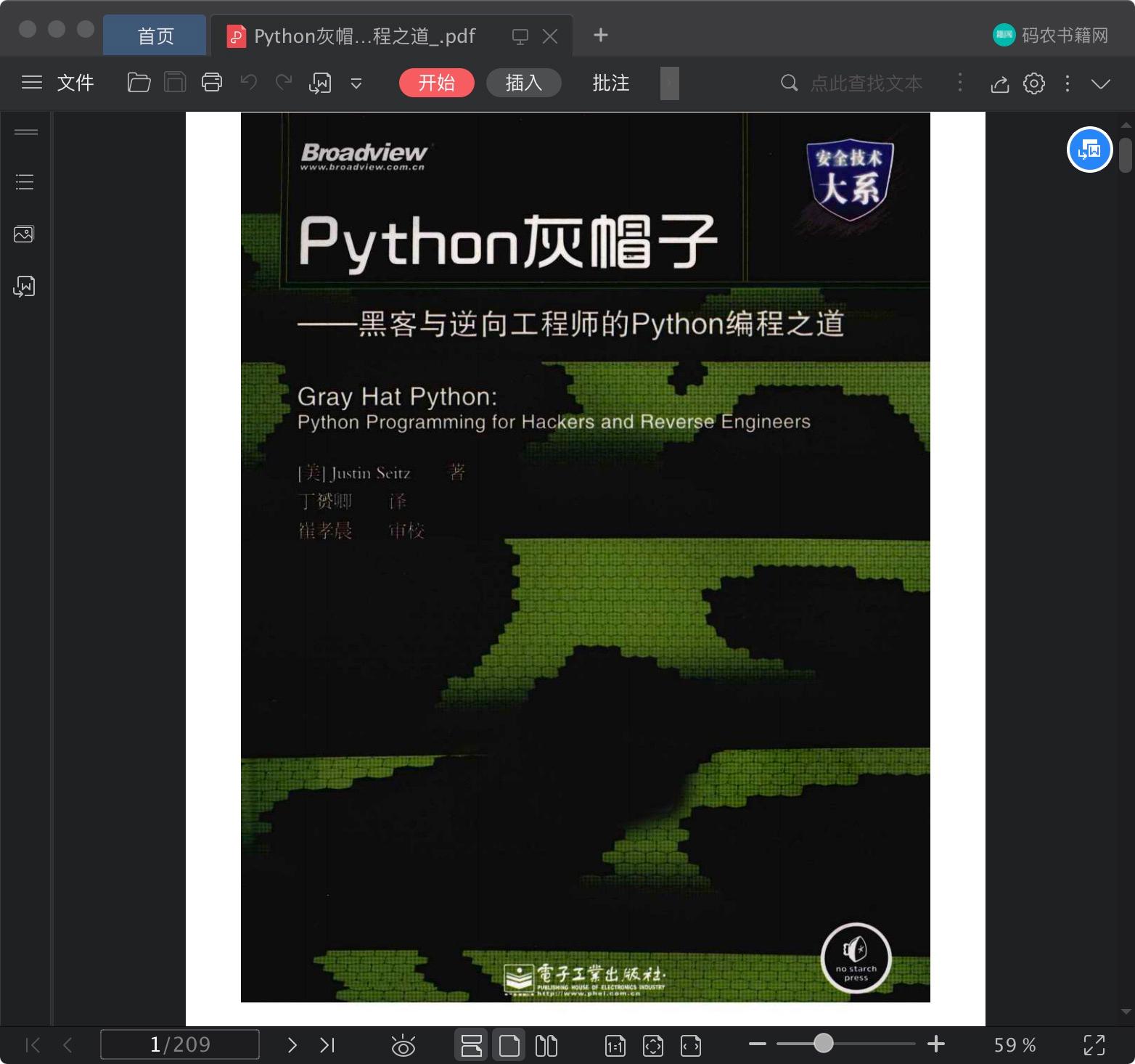Click the 文件 menu label

tap(75, 83)
